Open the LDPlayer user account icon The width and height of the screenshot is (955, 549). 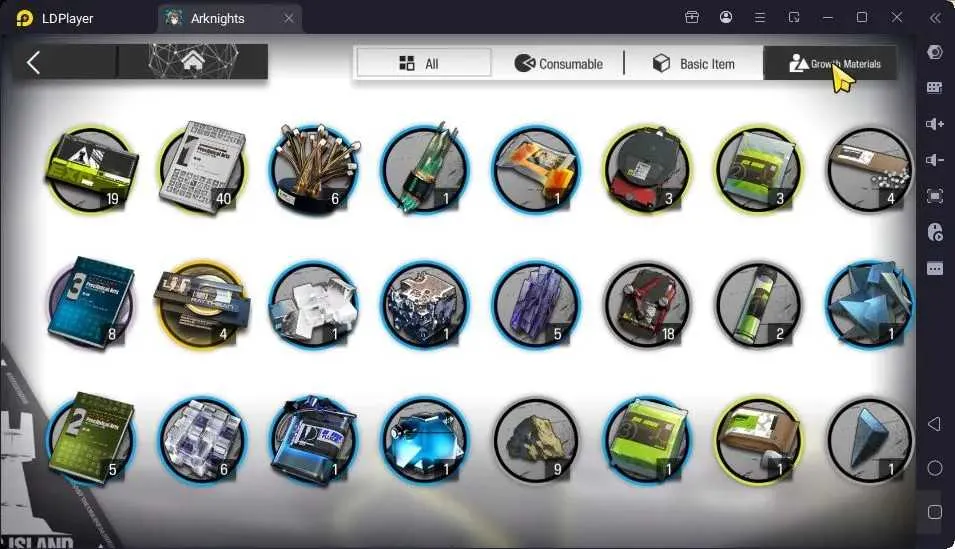point(725,17)
